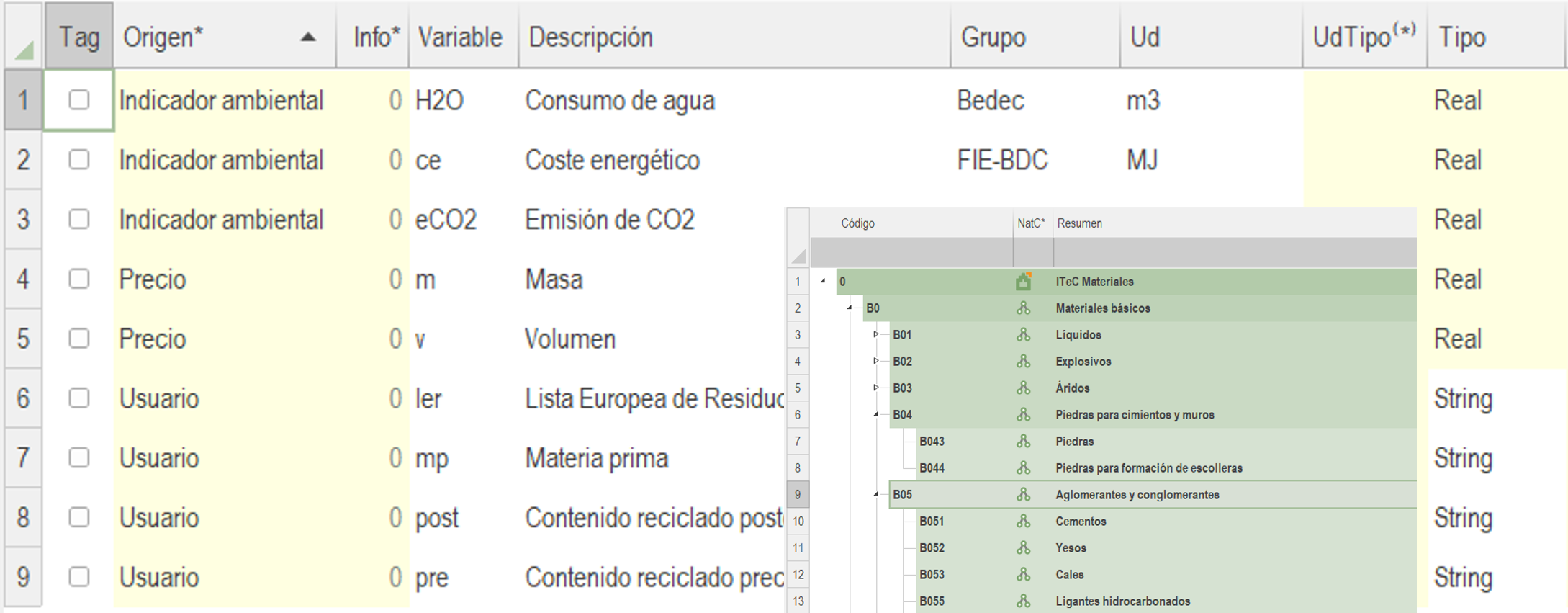
Task: Click the nature icon in the Materiales básicos row
Action: pos(1023,308)
